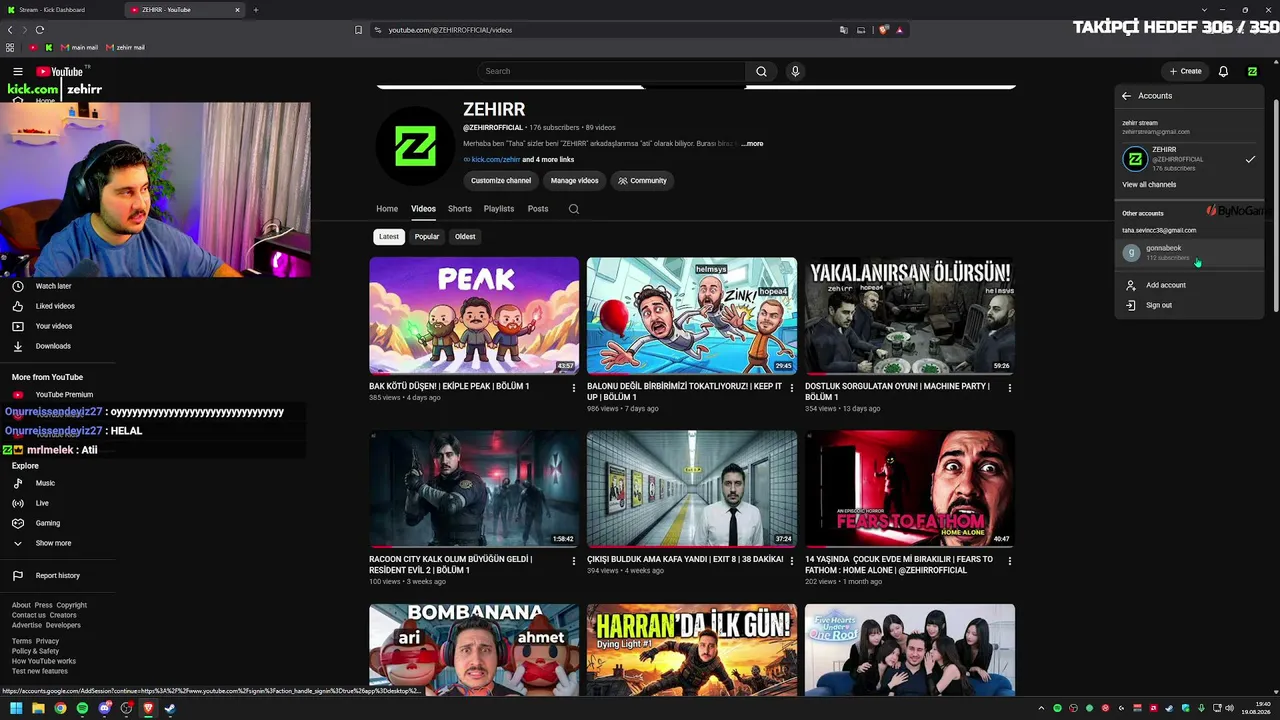Click the Customize channel button
This screenshot has width=1280, height=720.
[x=501, y=181]
